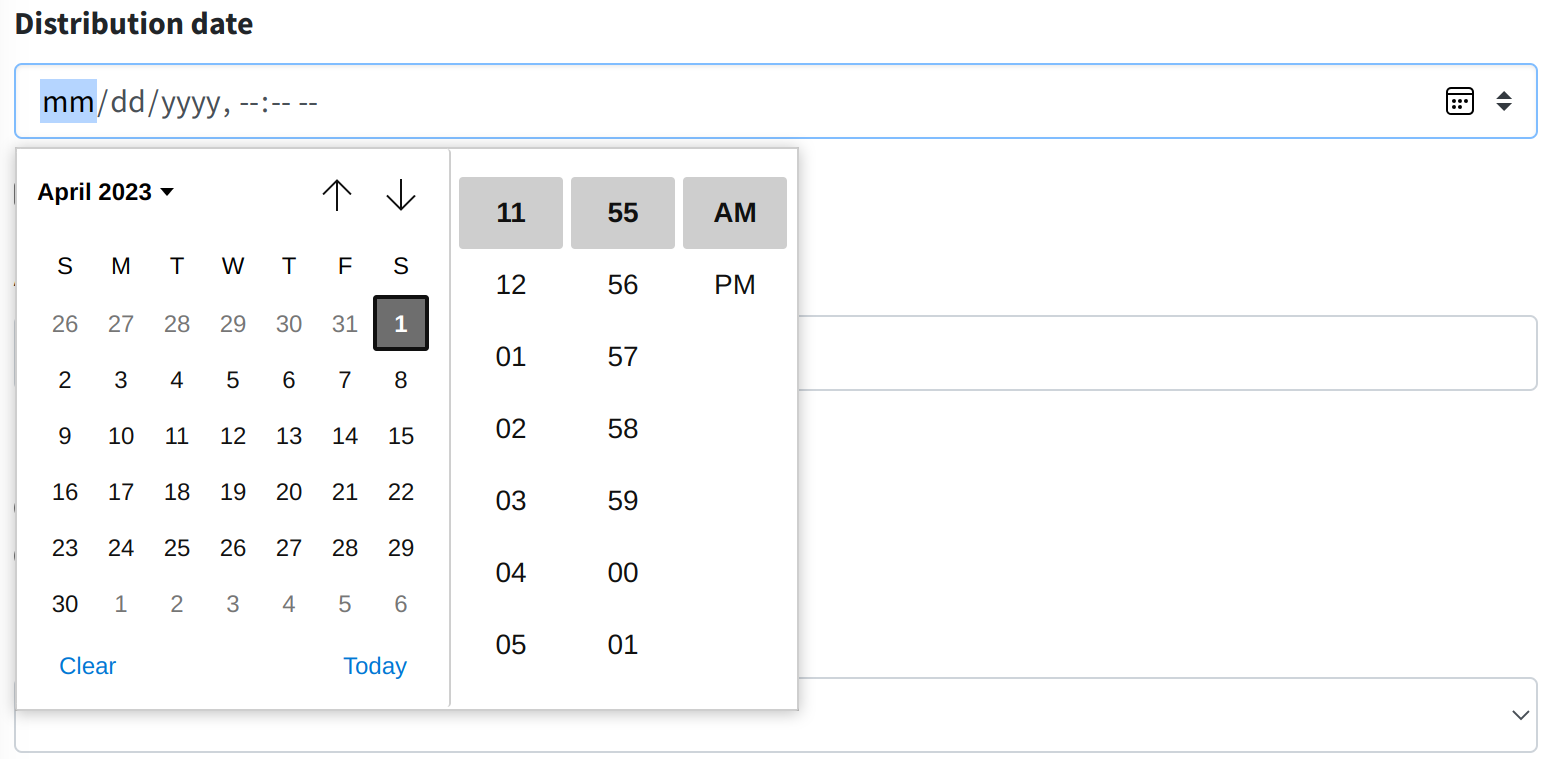Select April 1 in the calendar
The width and height of the screenshot is (1558, 759).
click(x=401, y=323)
